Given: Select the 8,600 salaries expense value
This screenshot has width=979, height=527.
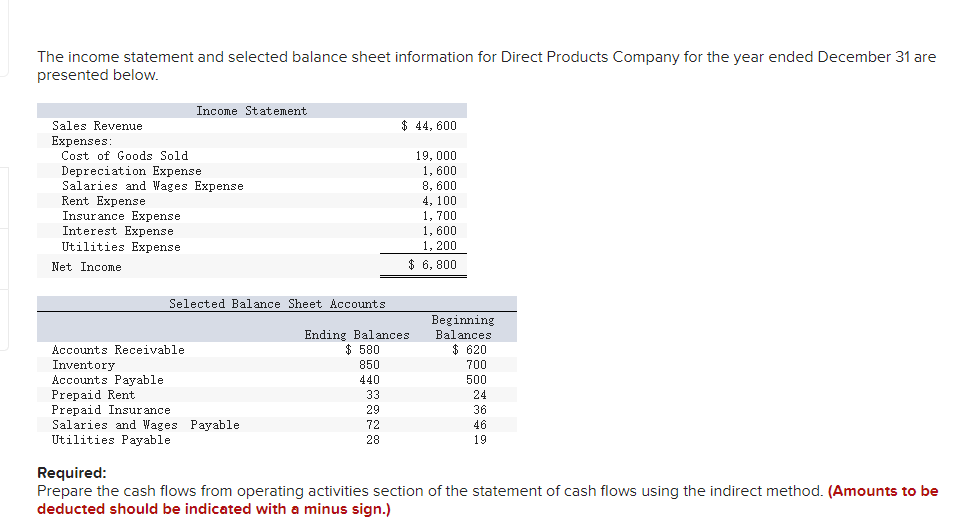Looking at the screenshot, I should point(440,186).
